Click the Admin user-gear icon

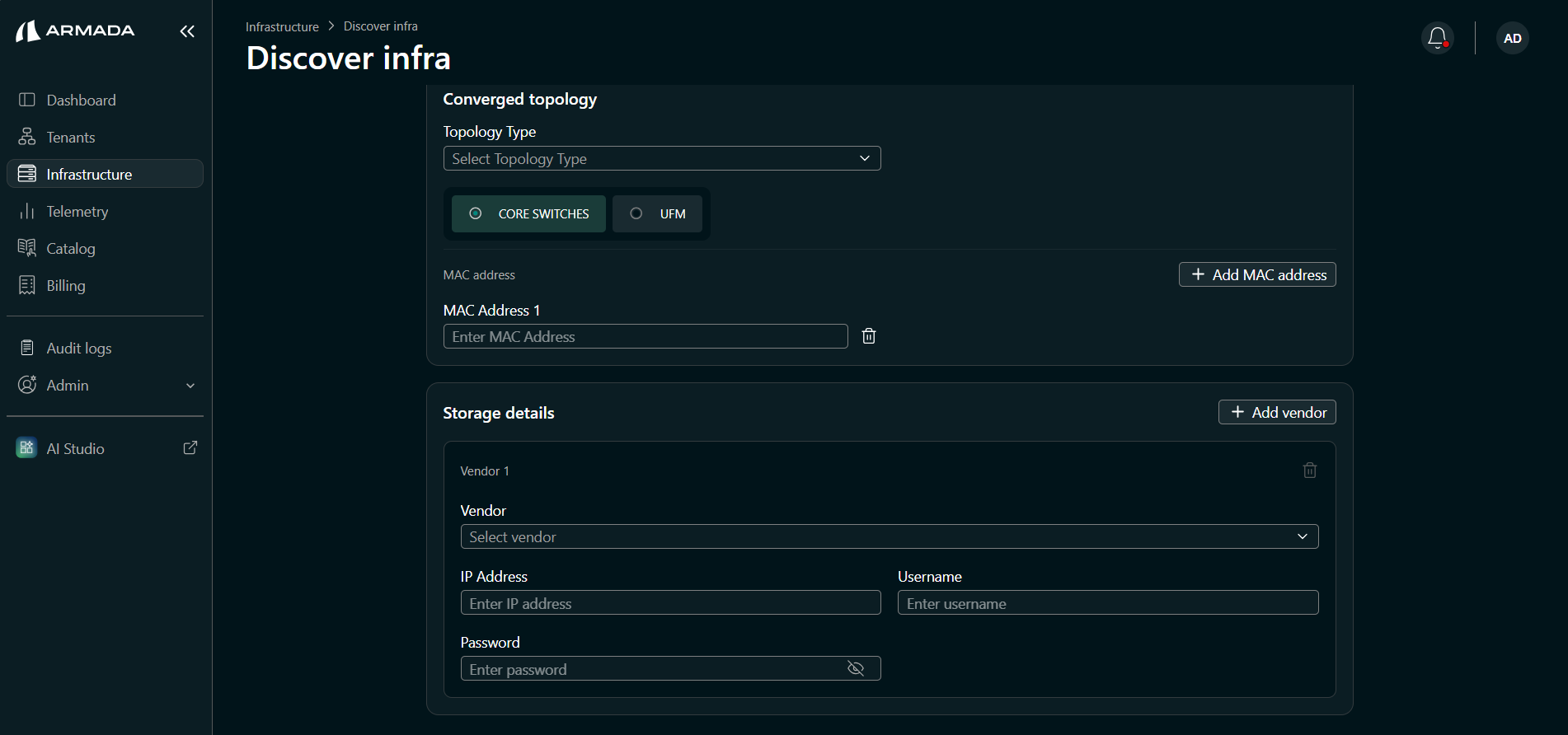tap(27, 385)
